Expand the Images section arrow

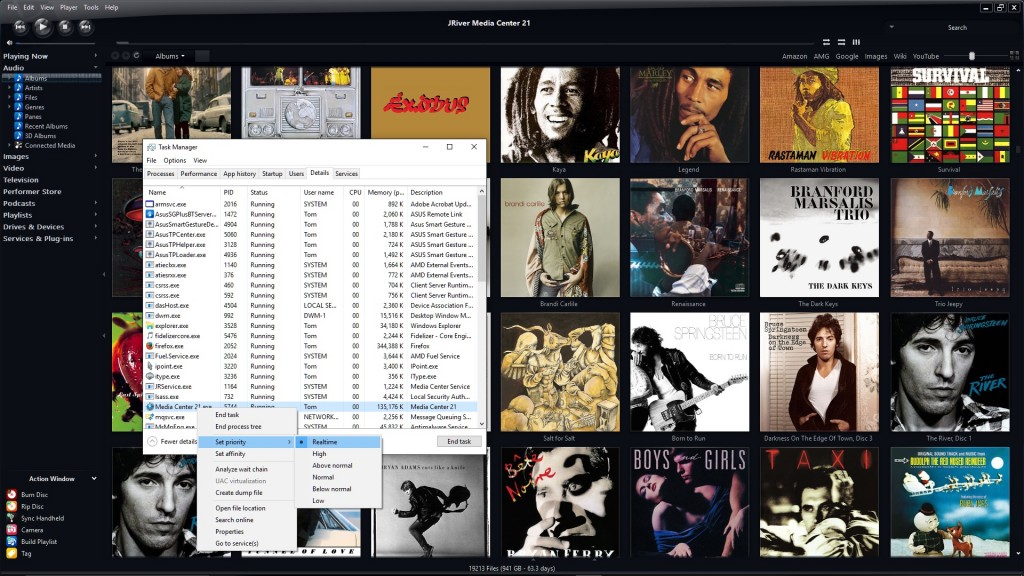point(95,156)
